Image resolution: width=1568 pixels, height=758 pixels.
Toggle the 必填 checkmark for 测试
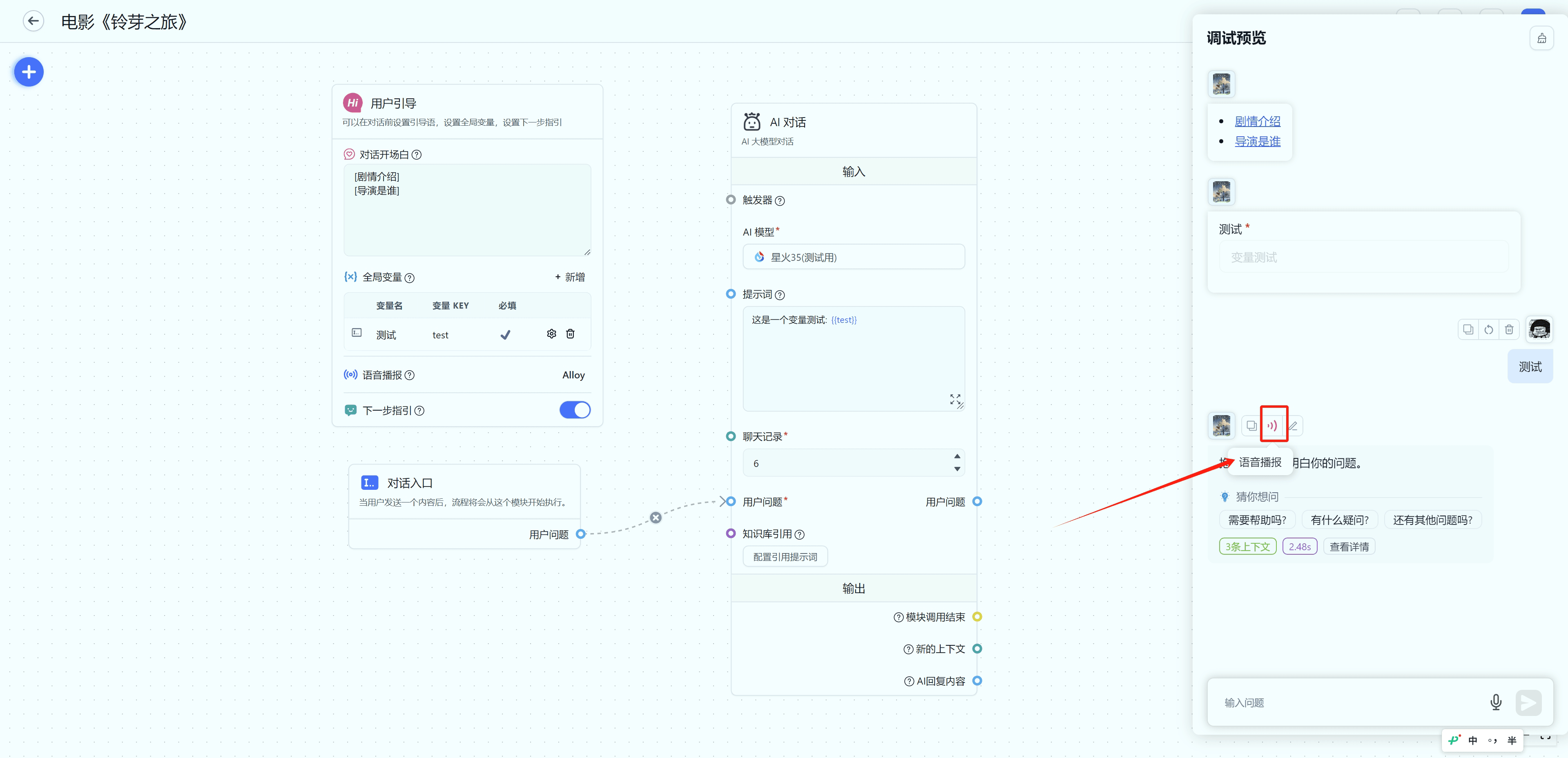[x=505, y=335]
